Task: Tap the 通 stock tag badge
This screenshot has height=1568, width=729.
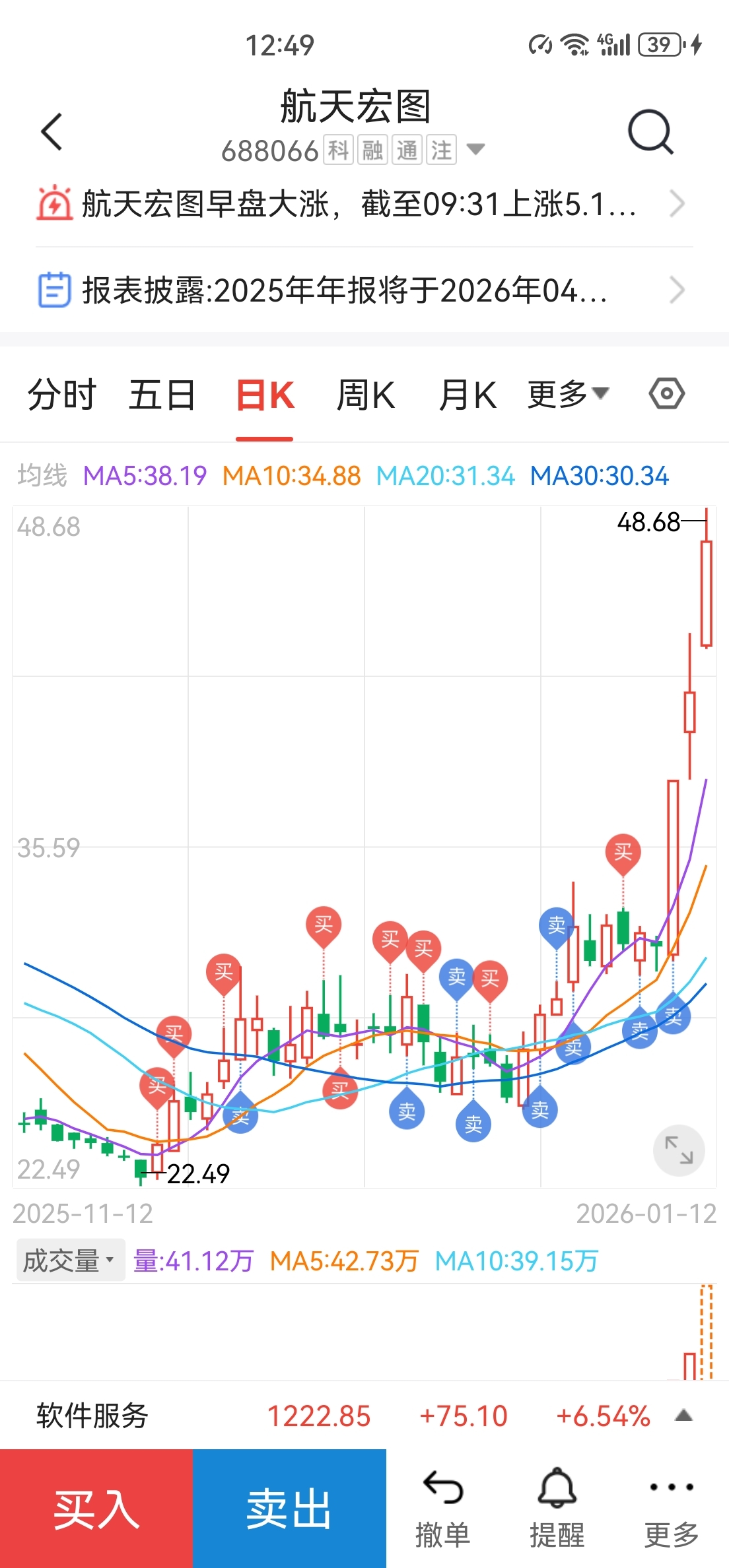Action: point(407,150)
